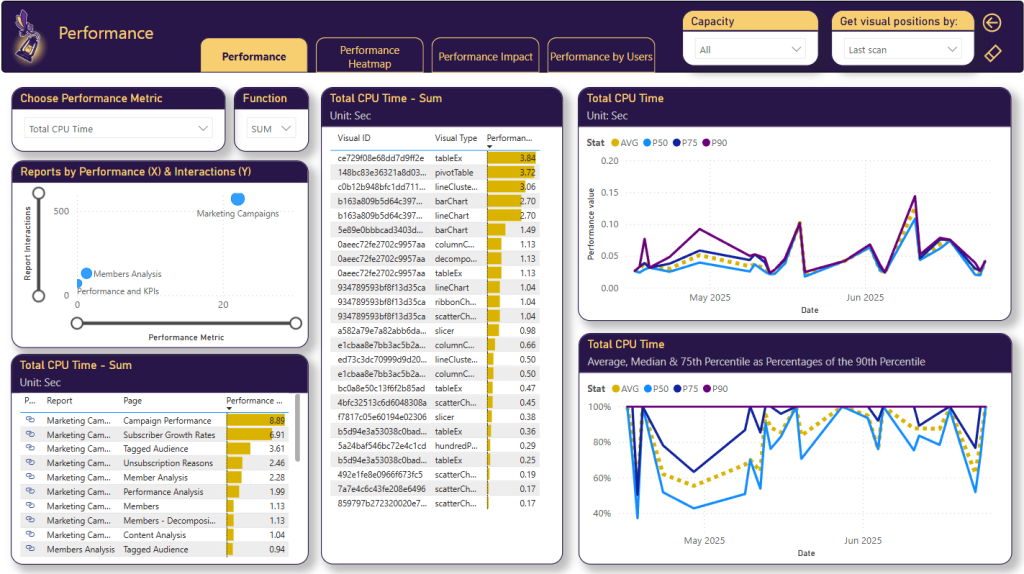Click link icon for Unsubscription Reasons row

pos(30,463)
